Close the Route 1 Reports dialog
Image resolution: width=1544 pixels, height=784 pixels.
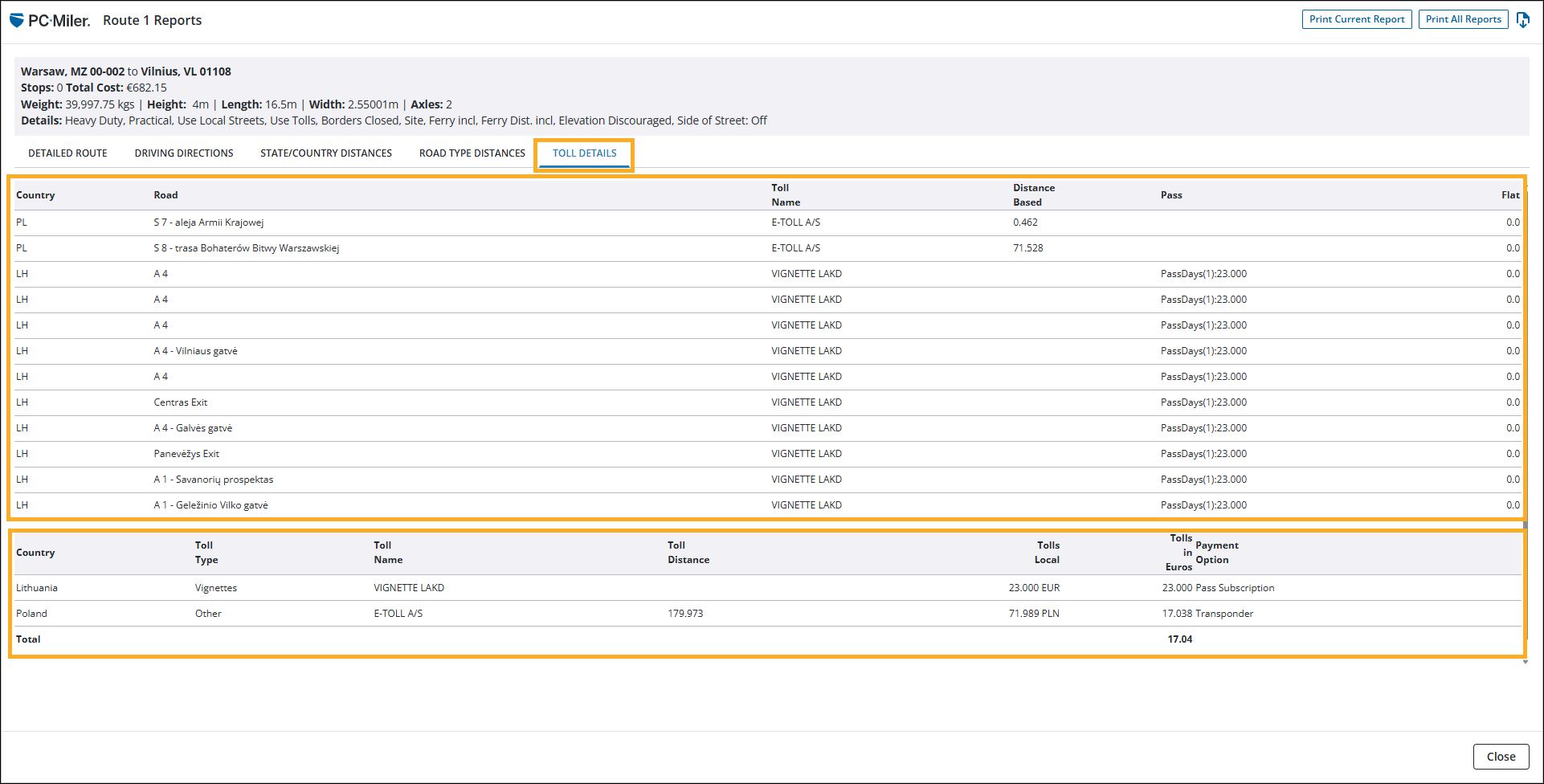pyautogui.click(x=1500, y=756)
